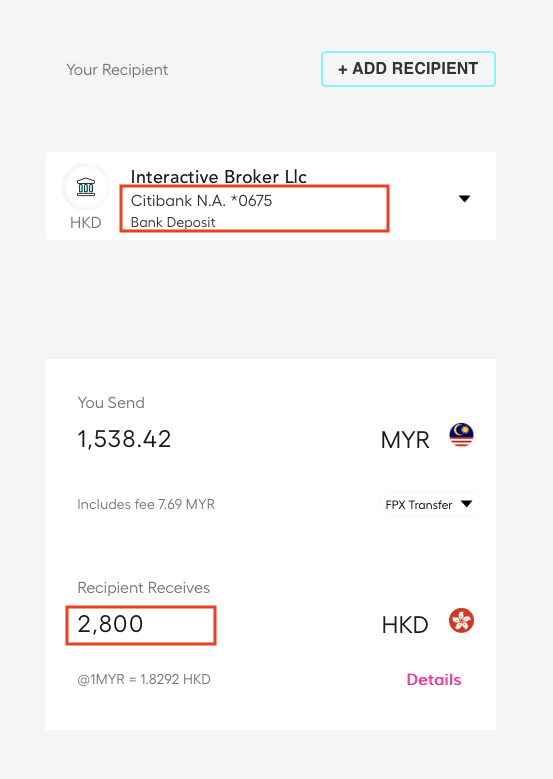Click the MYR currency label
Viewport: 553px width, 779px height.
[x=405, y=440]
